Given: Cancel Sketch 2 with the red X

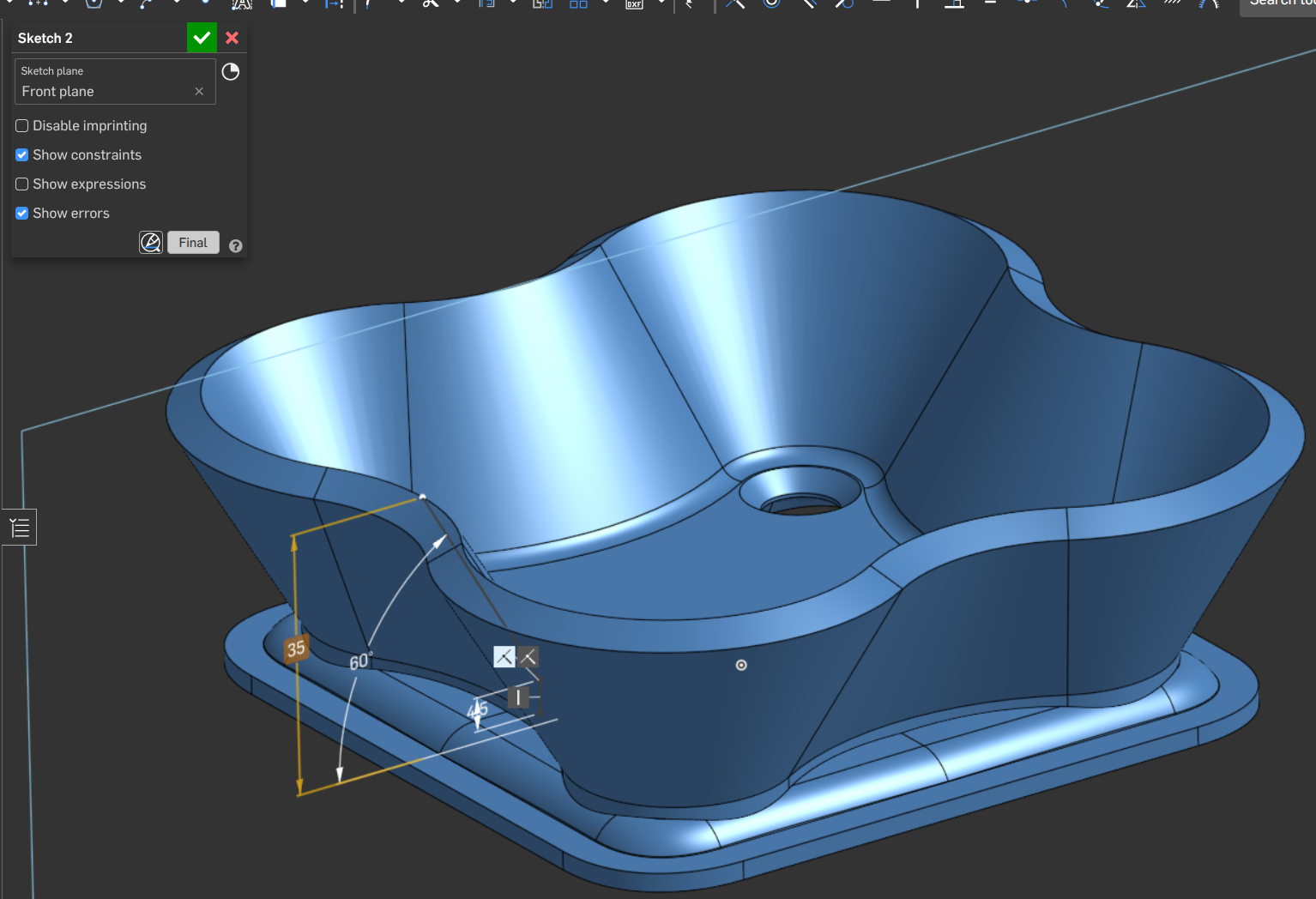Looking at the screenshot, I should point(232,38).
